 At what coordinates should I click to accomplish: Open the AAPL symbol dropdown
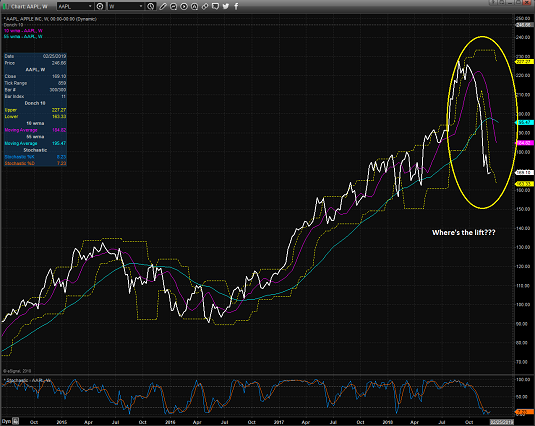point(75,6)
